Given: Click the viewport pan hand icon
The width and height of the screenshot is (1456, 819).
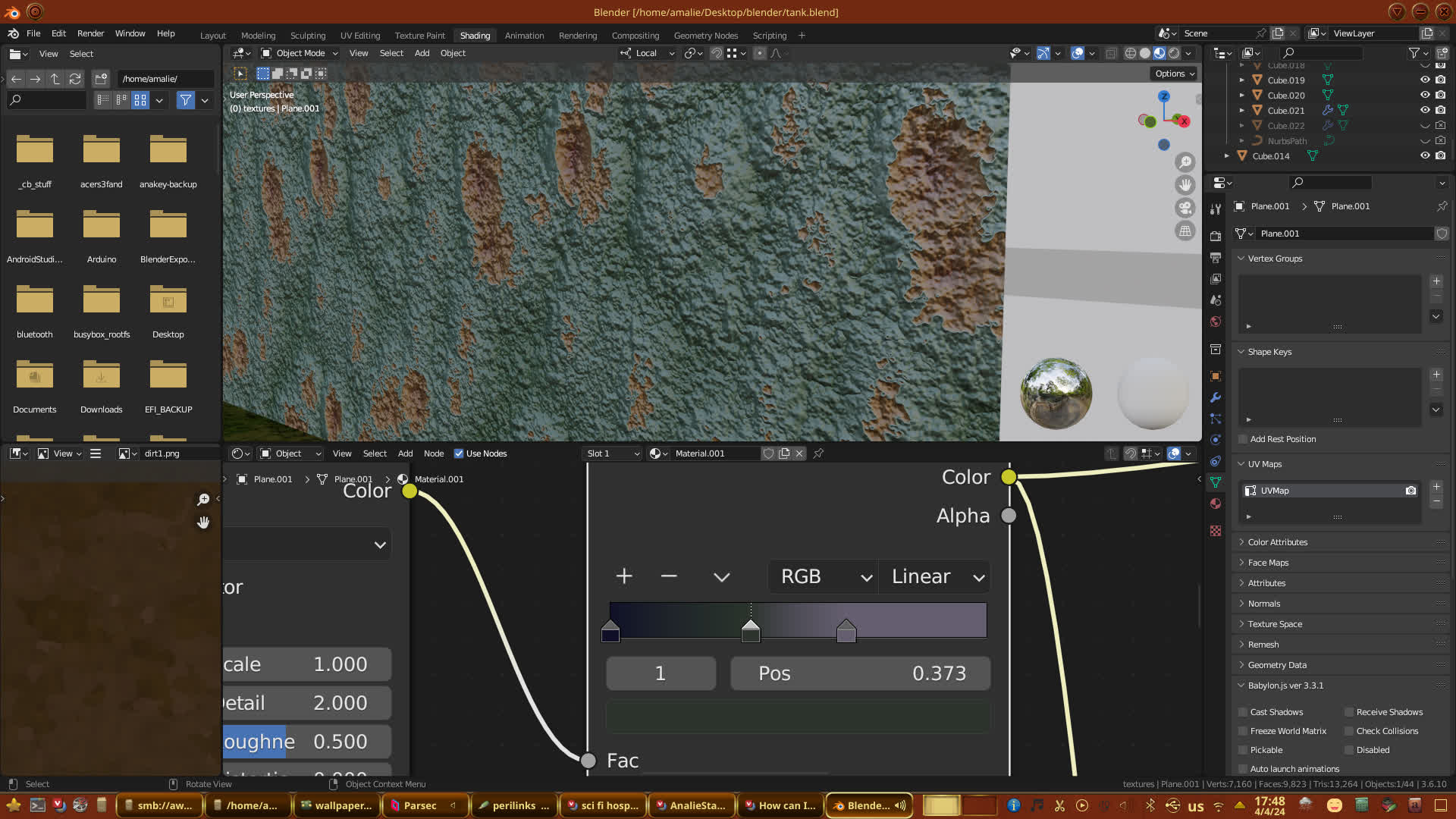Looking at the screenshot, I should pyautogui.click(x=1185, y=185).
